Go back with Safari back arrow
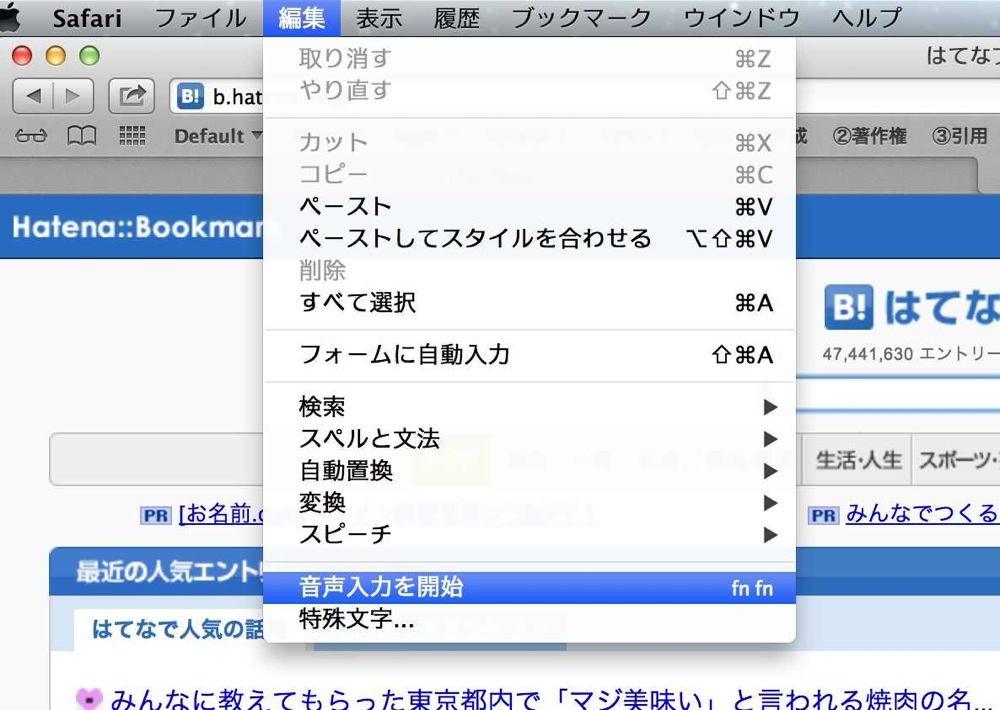 pyautogui.click(x=33, y=96)
